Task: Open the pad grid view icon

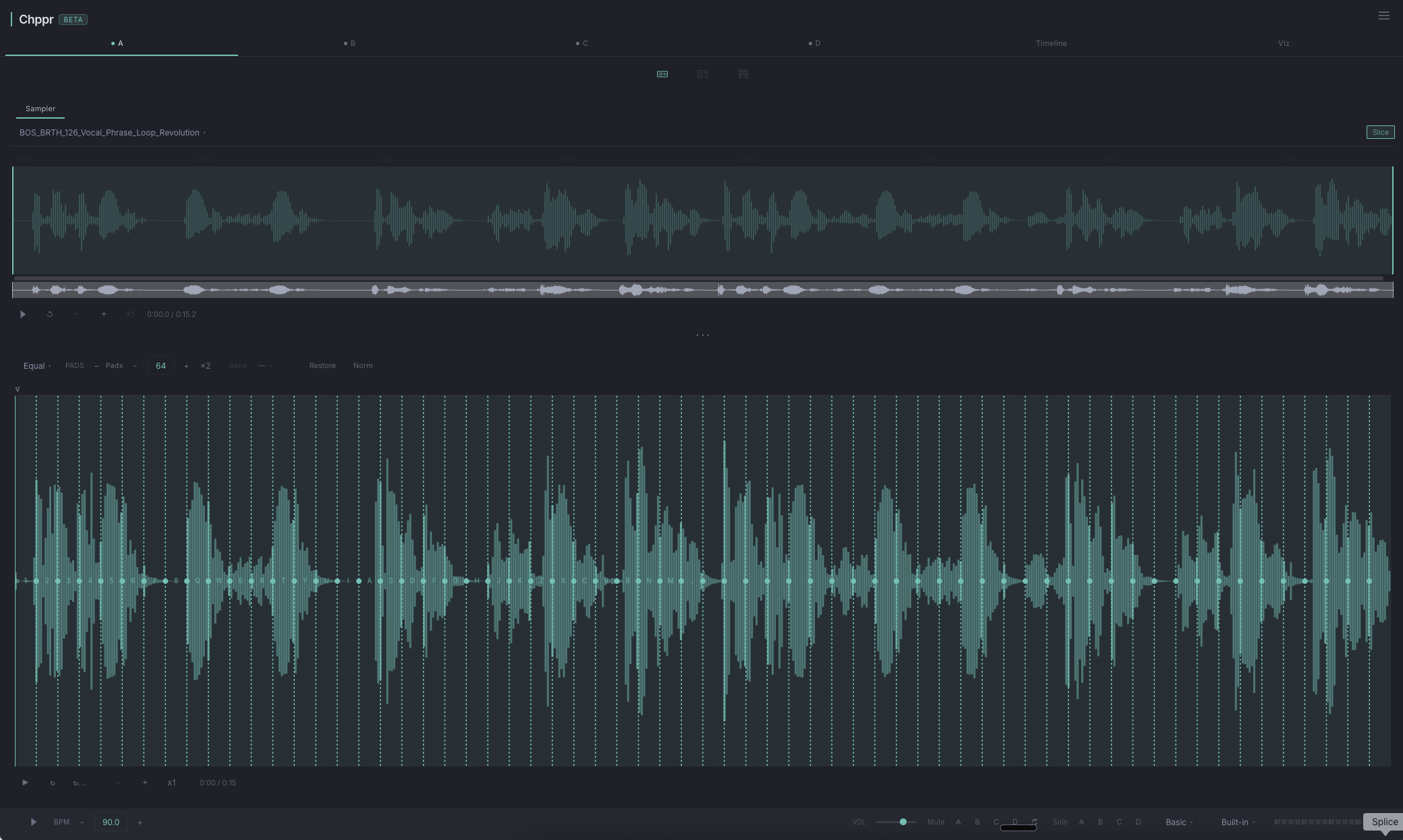Action: 743,74
